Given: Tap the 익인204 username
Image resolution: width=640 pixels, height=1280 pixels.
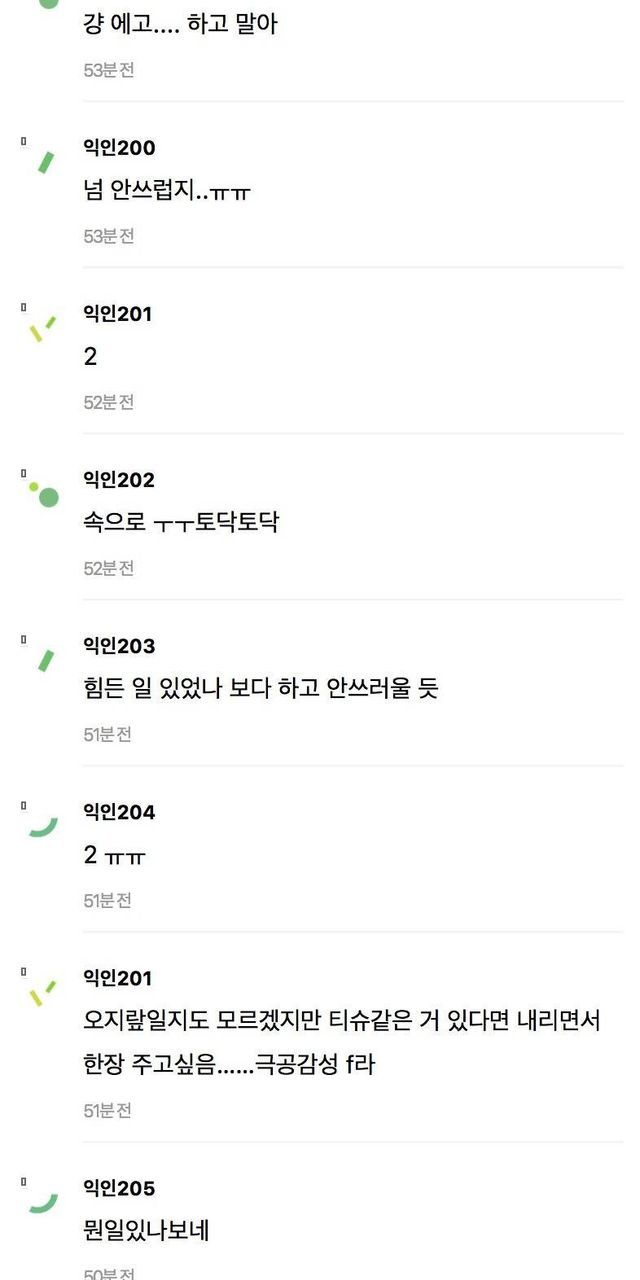Looking at the screenshot, I should tap(119, 812).
